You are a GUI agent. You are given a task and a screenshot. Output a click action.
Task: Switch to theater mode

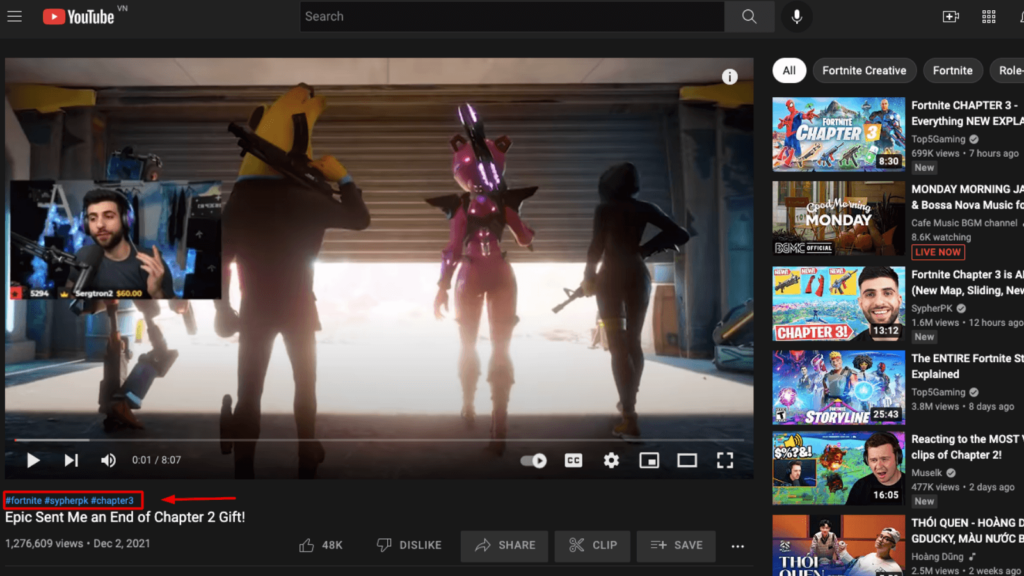tap(687, 460)
